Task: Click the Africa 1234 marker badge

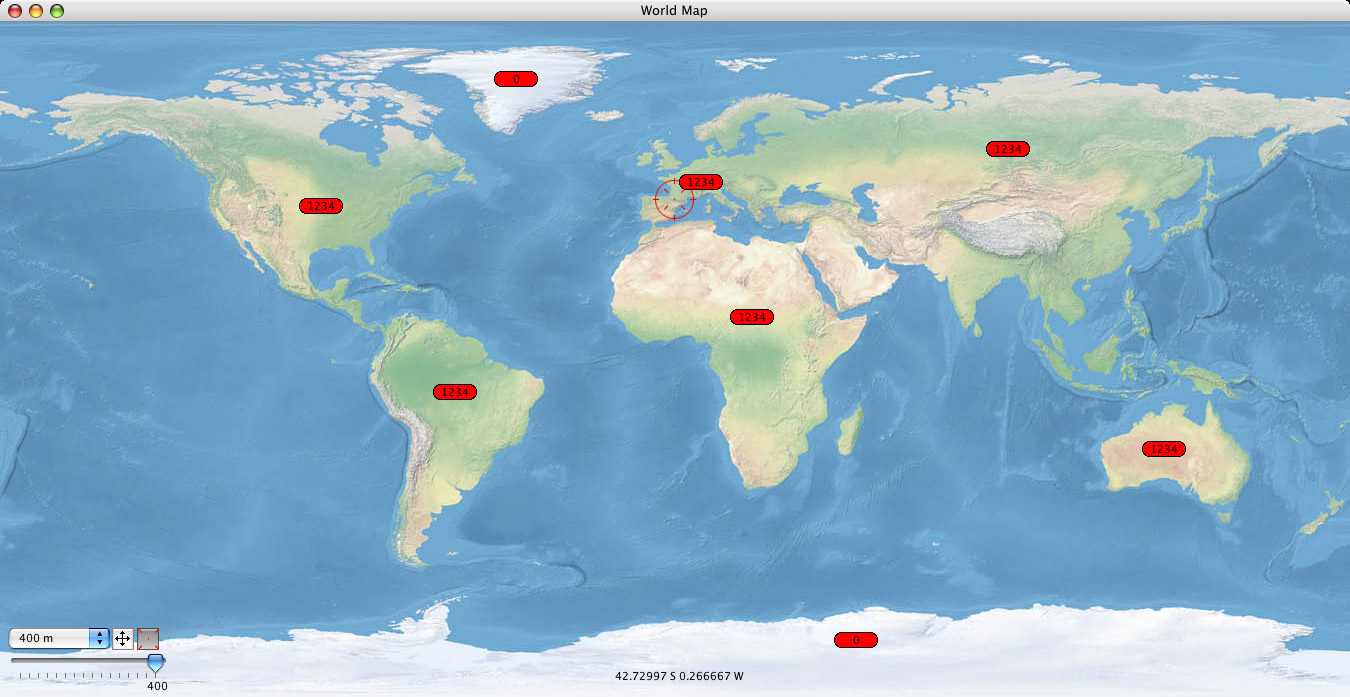Action: [x=752, y=317]
